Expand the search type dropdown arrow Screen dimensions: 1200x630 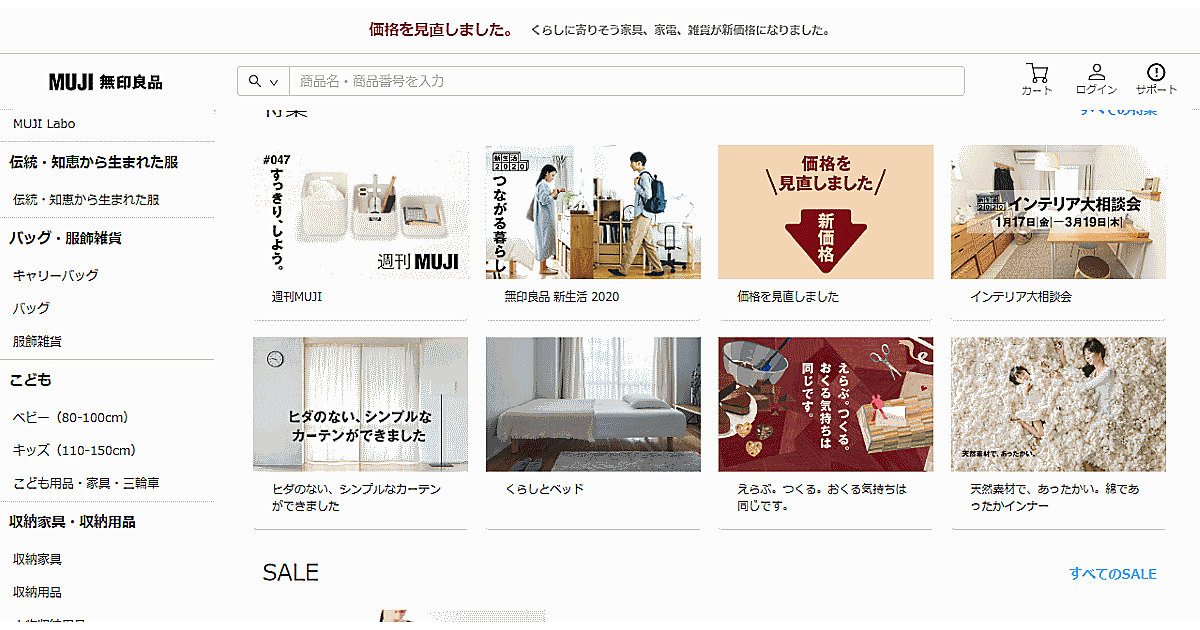coord(273,82)
